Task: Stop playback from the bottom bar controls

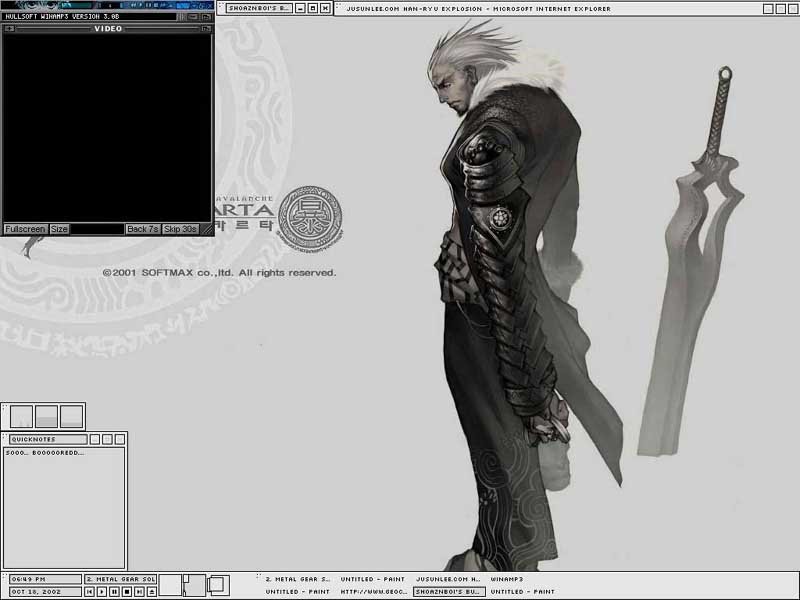Action: pyautogui.click(x=125, y=592)
